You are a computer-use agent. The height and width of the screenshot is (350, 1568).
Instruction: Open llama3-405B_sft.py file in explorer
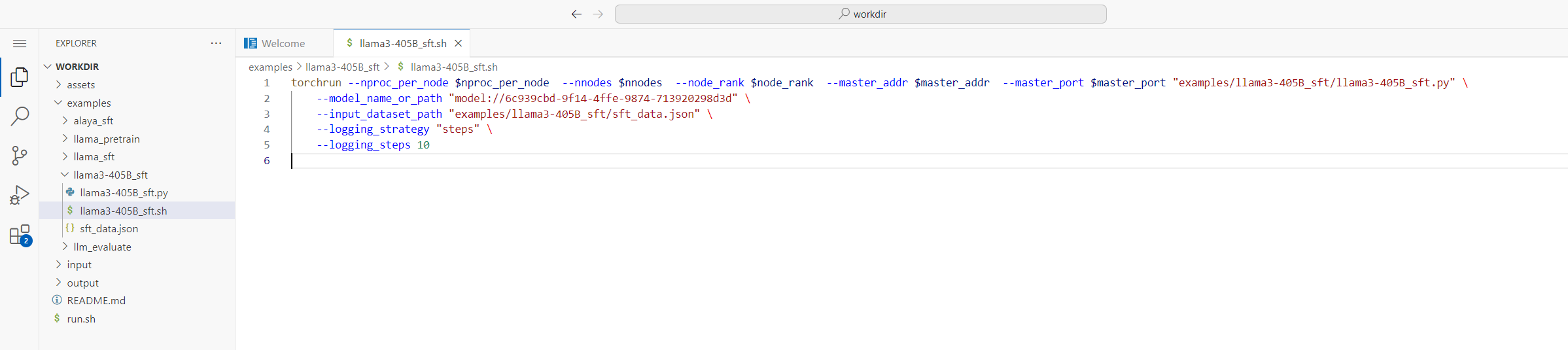tap(124, 193)
